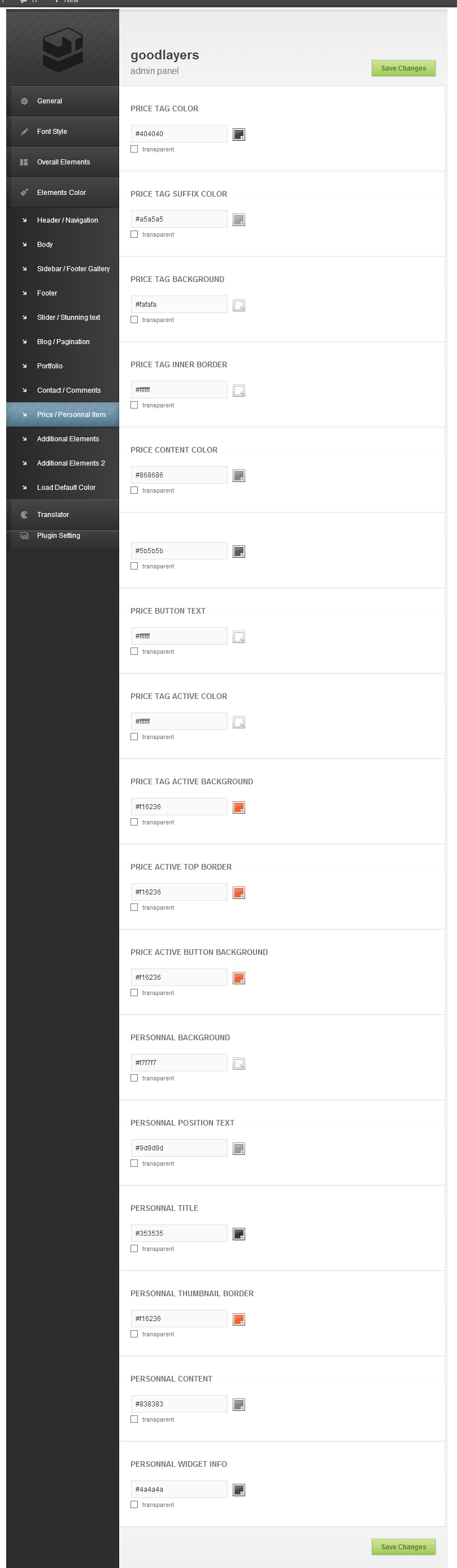Select Load Default Color menu item
The image size is (457, 1568).
click(66, 488)
